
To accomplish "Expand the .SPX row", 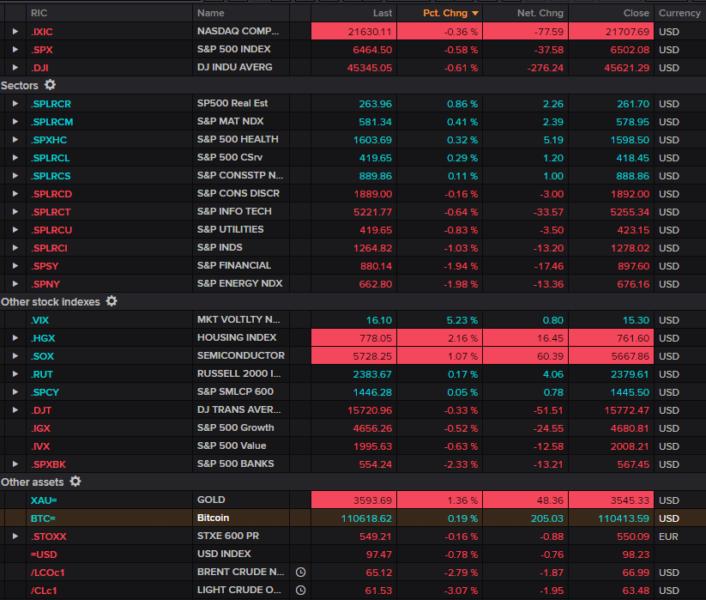I will (15, 50).
